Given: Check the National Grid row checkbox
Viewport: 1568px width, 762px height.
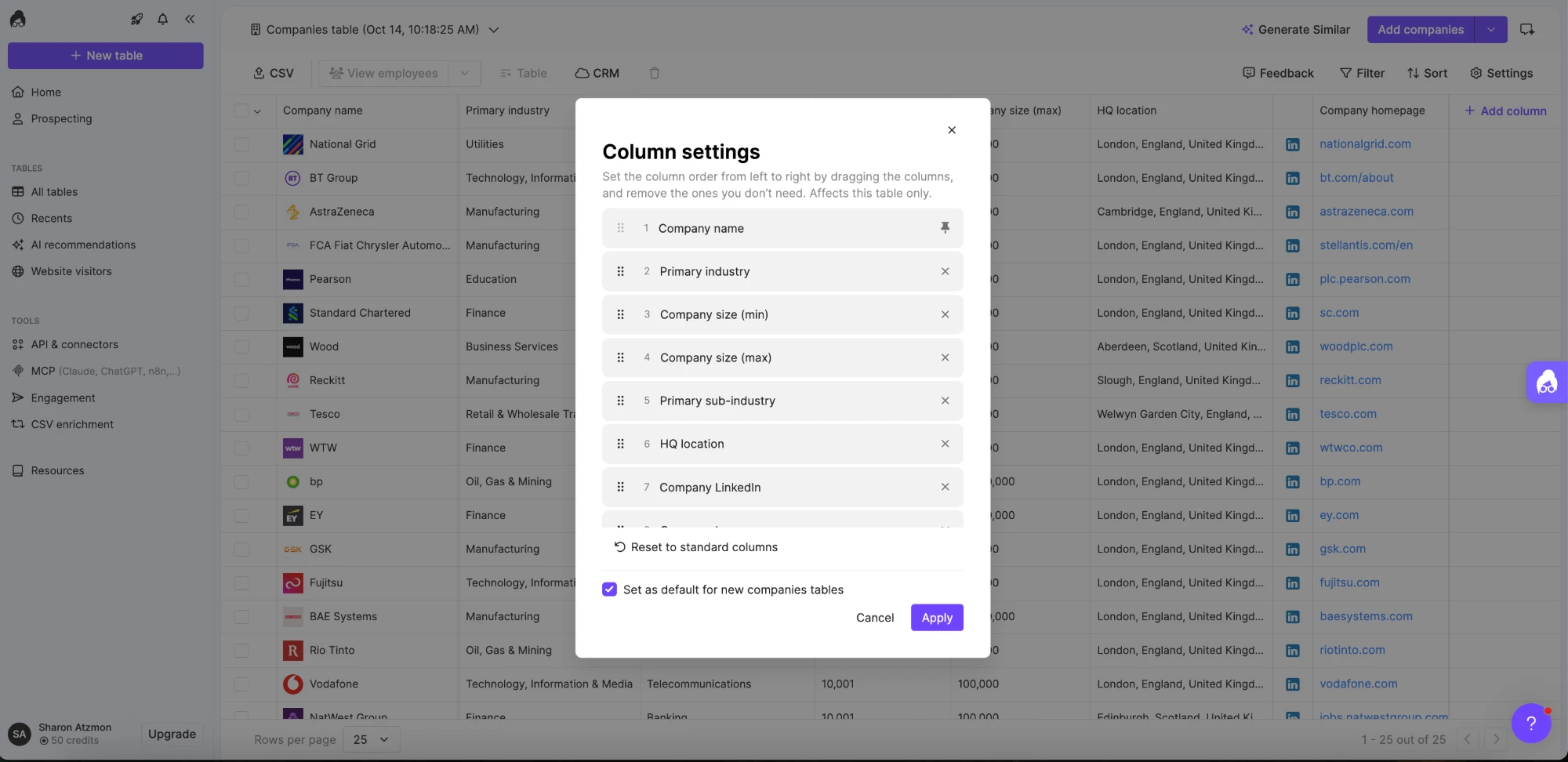Looking at the screenshot, I should (x=241, y=144).
